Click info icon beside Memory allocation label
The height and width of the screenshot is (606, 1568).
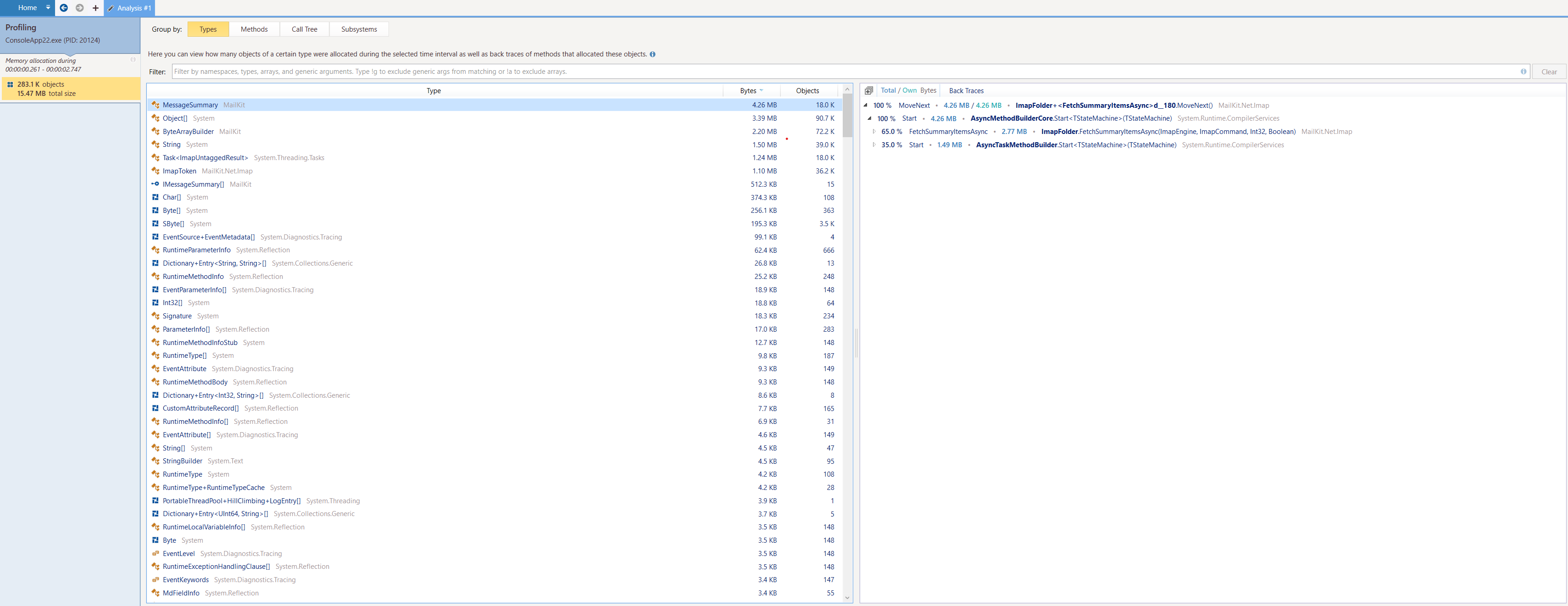(133, 60)
